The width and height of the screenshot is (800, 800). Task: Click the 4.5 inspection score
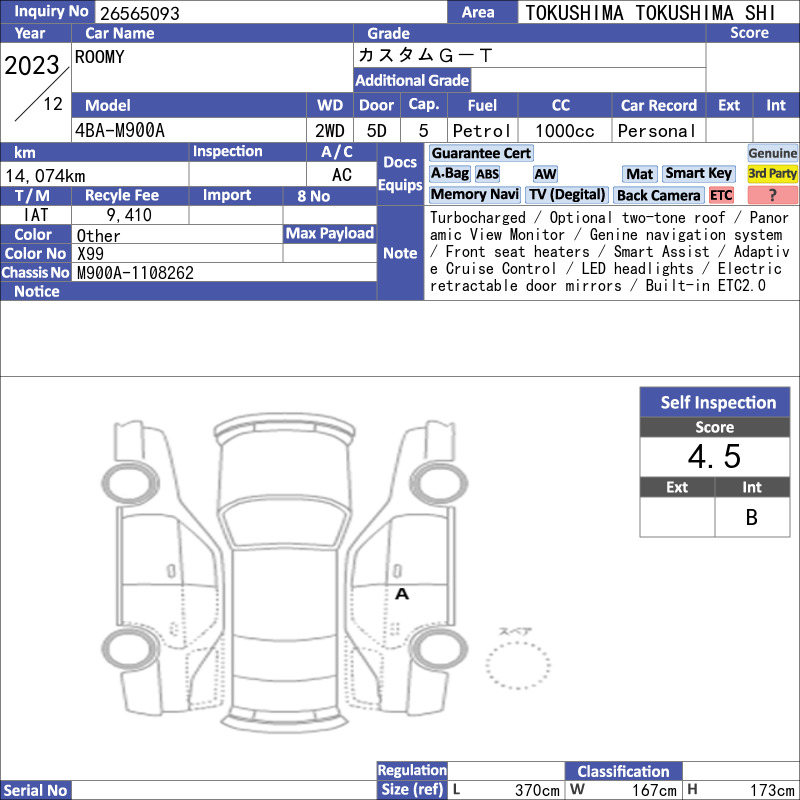pos(714,456)
